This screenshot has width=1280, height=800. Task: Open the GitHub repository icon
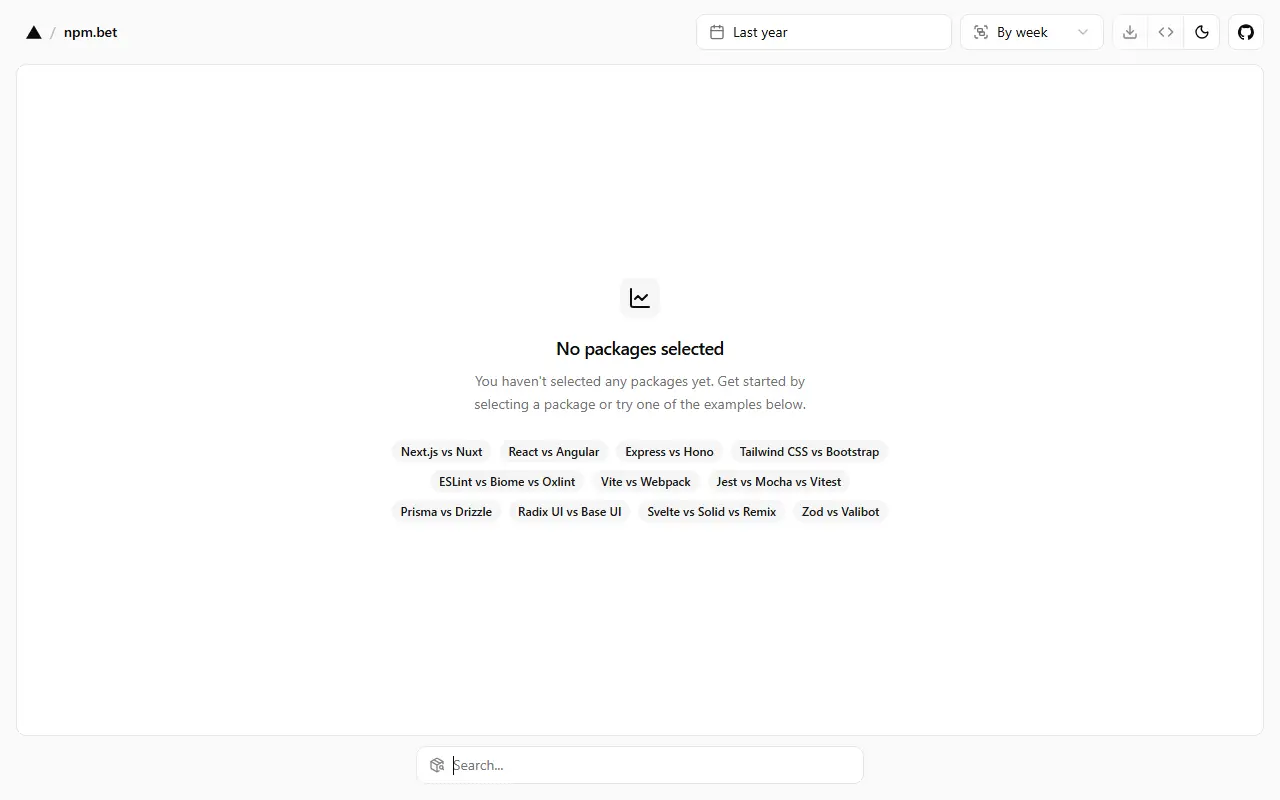pyautogui.click(x=1246, y=32)
